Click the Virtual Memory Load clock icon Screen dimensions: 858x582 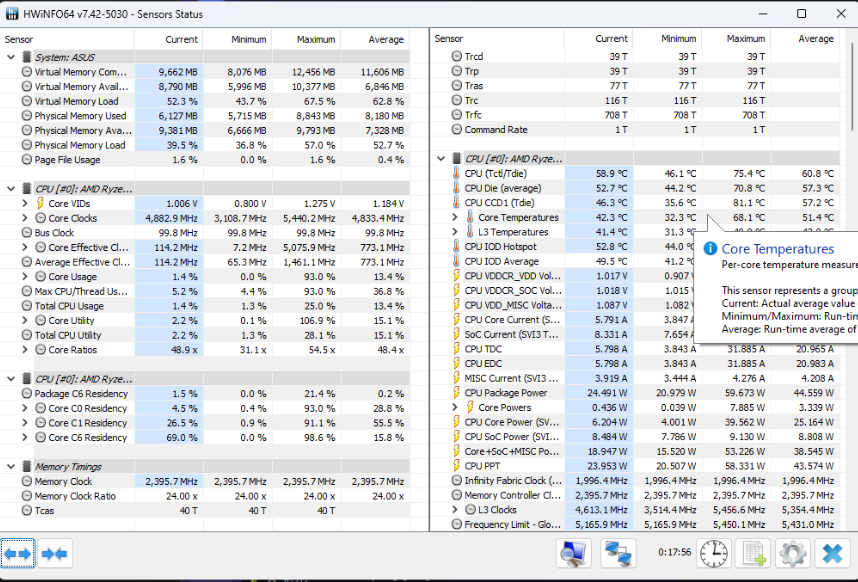pos(26,101)
